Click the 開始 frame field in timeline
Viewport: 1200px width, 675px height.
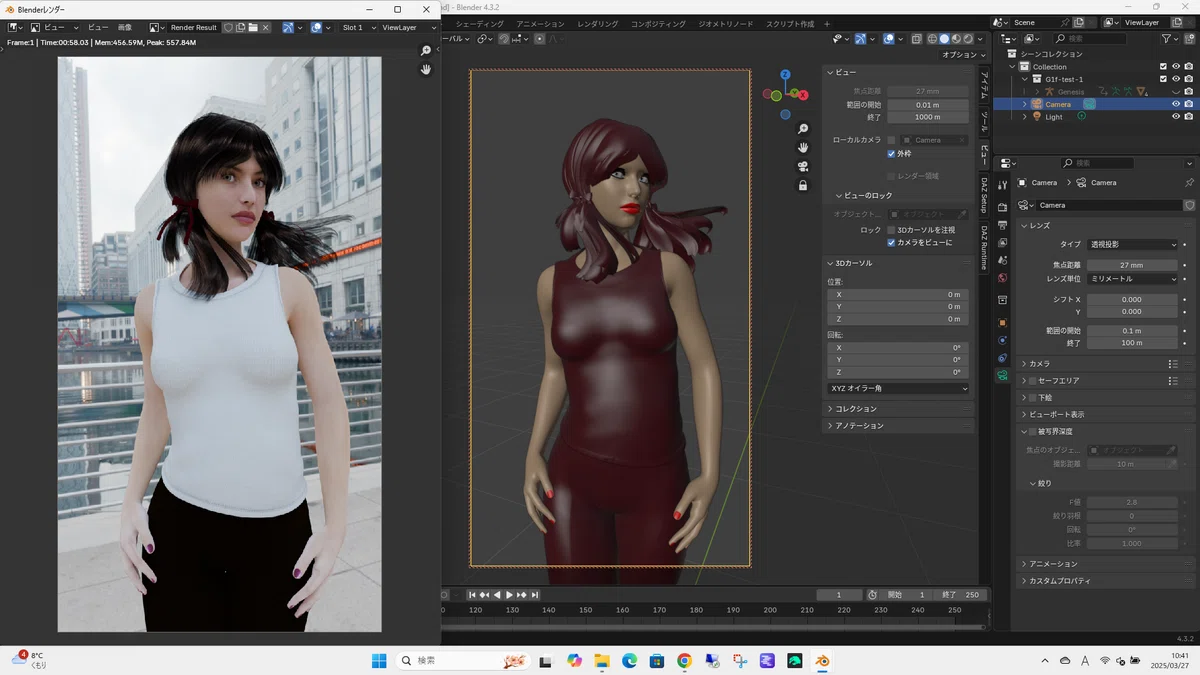[x=905, y=595]
